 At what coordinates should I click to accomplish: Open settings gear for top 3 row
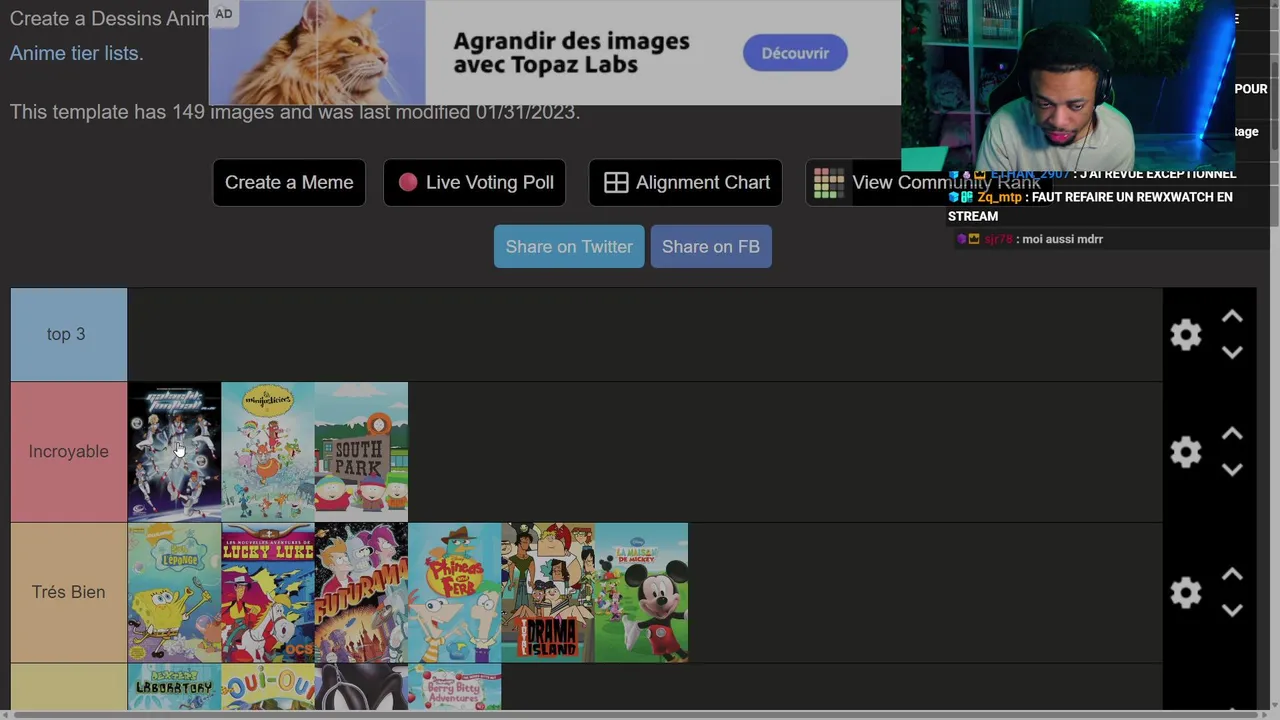1185,334
